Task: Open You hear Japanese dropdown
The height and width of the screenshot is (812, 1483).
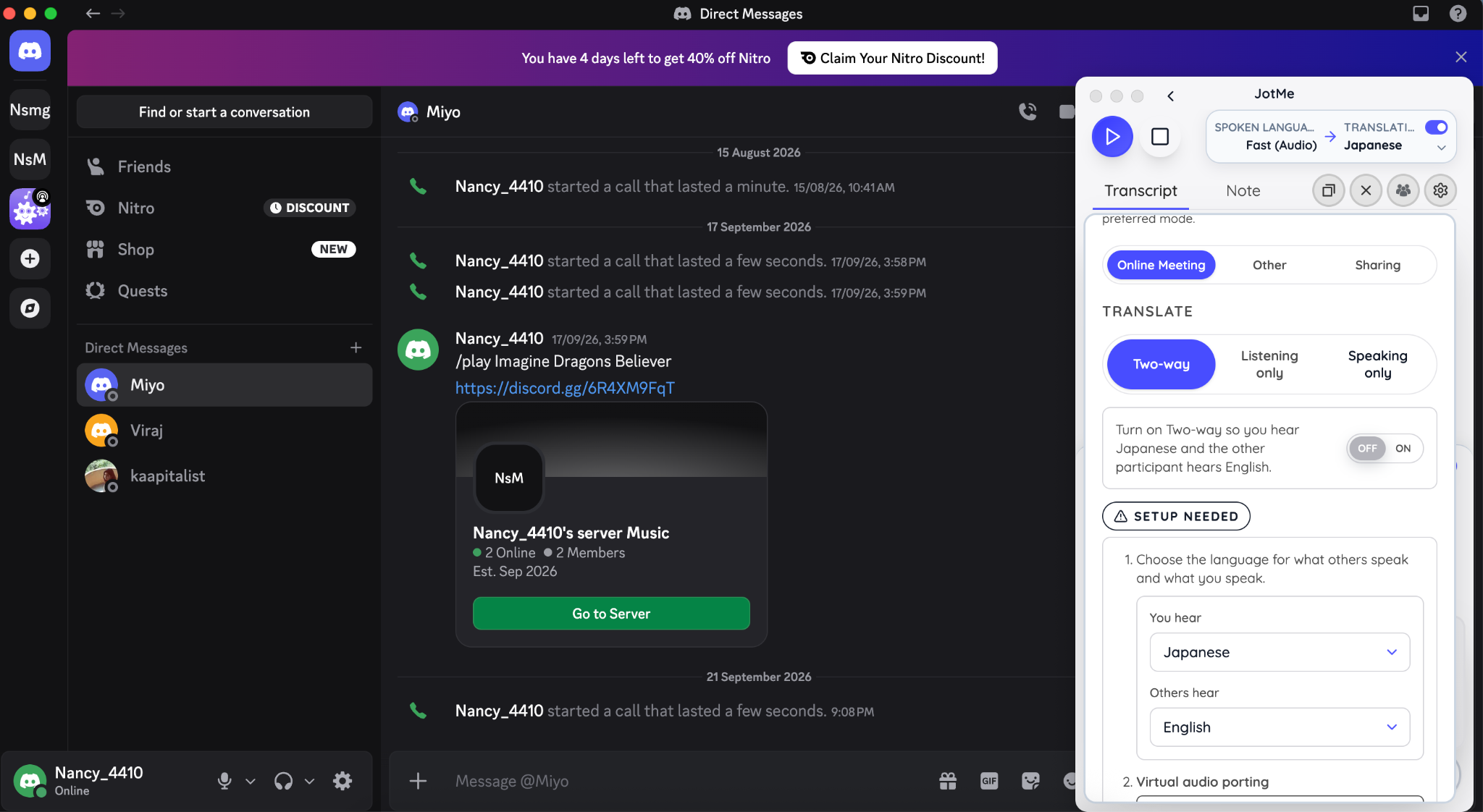Action: pos(1280,652)
